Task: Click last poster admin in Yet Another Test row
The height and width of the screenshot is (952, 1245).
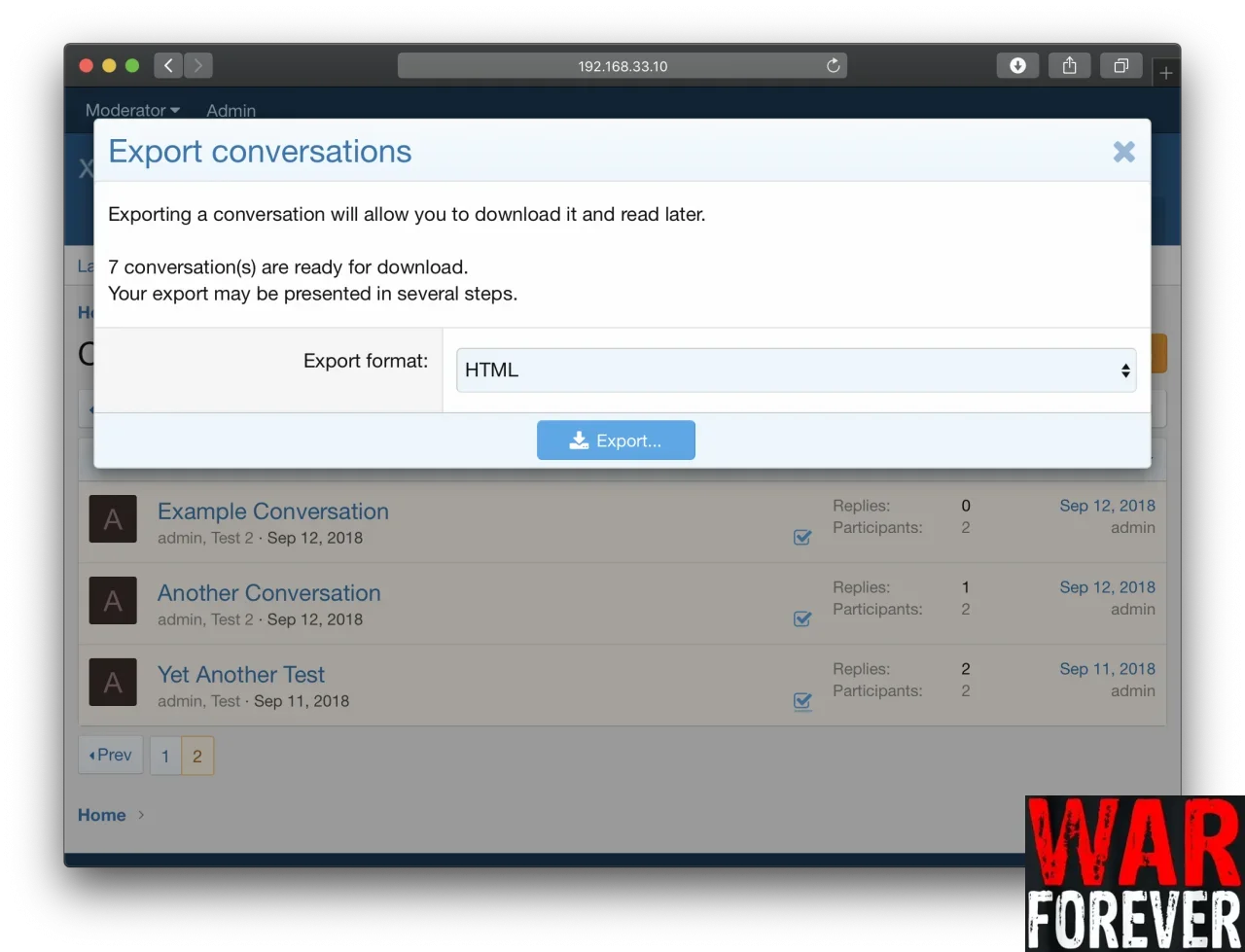Action: (1133, 691)
